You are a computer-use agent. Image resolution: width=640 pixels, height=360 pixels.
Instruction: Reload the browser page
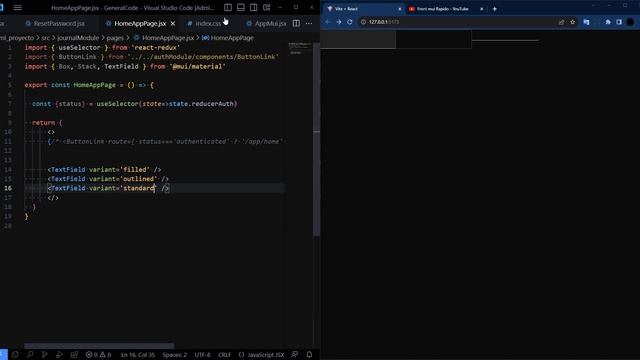tap(350, 22)
